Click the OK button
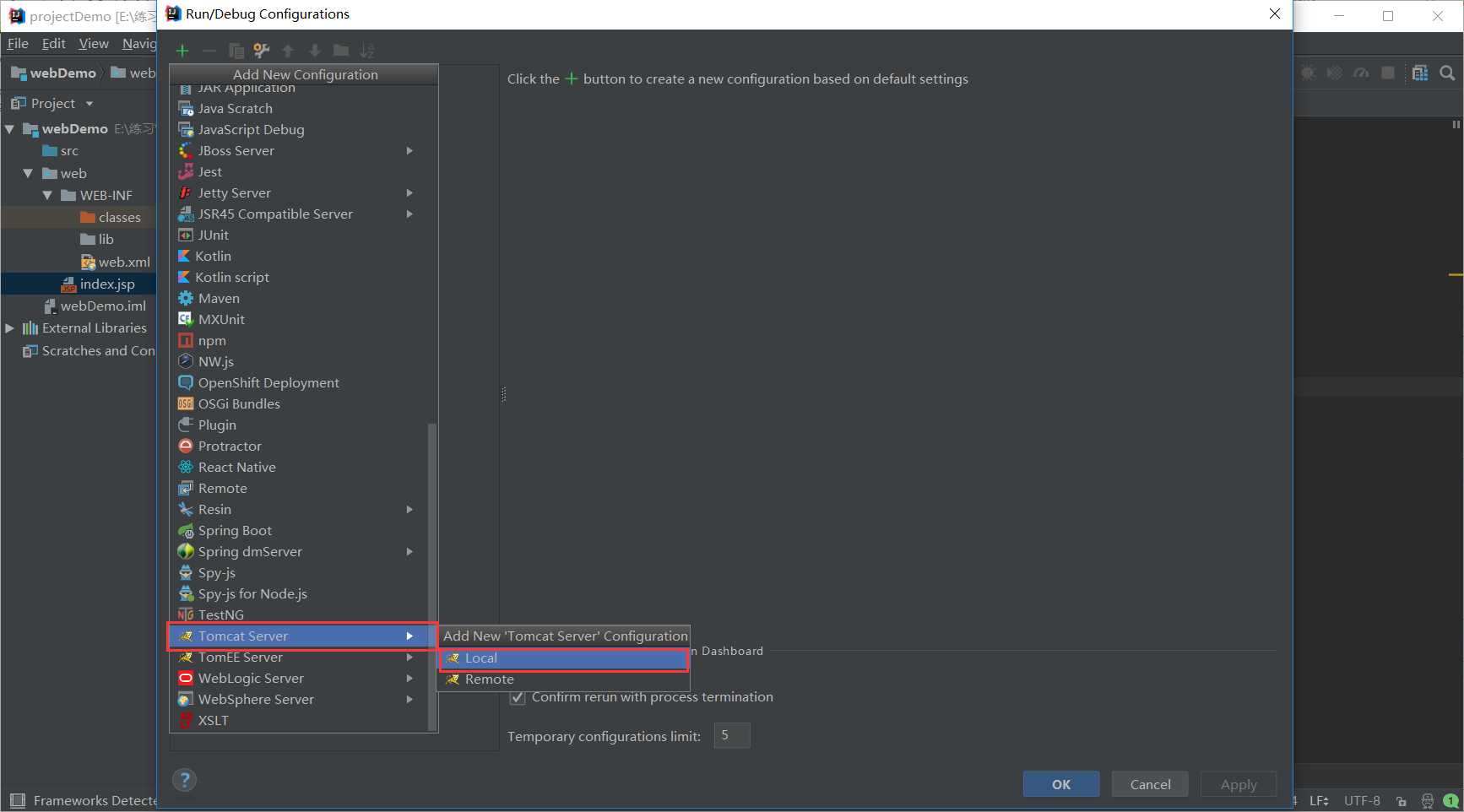1464x812 pixels. click(1061, 784)
